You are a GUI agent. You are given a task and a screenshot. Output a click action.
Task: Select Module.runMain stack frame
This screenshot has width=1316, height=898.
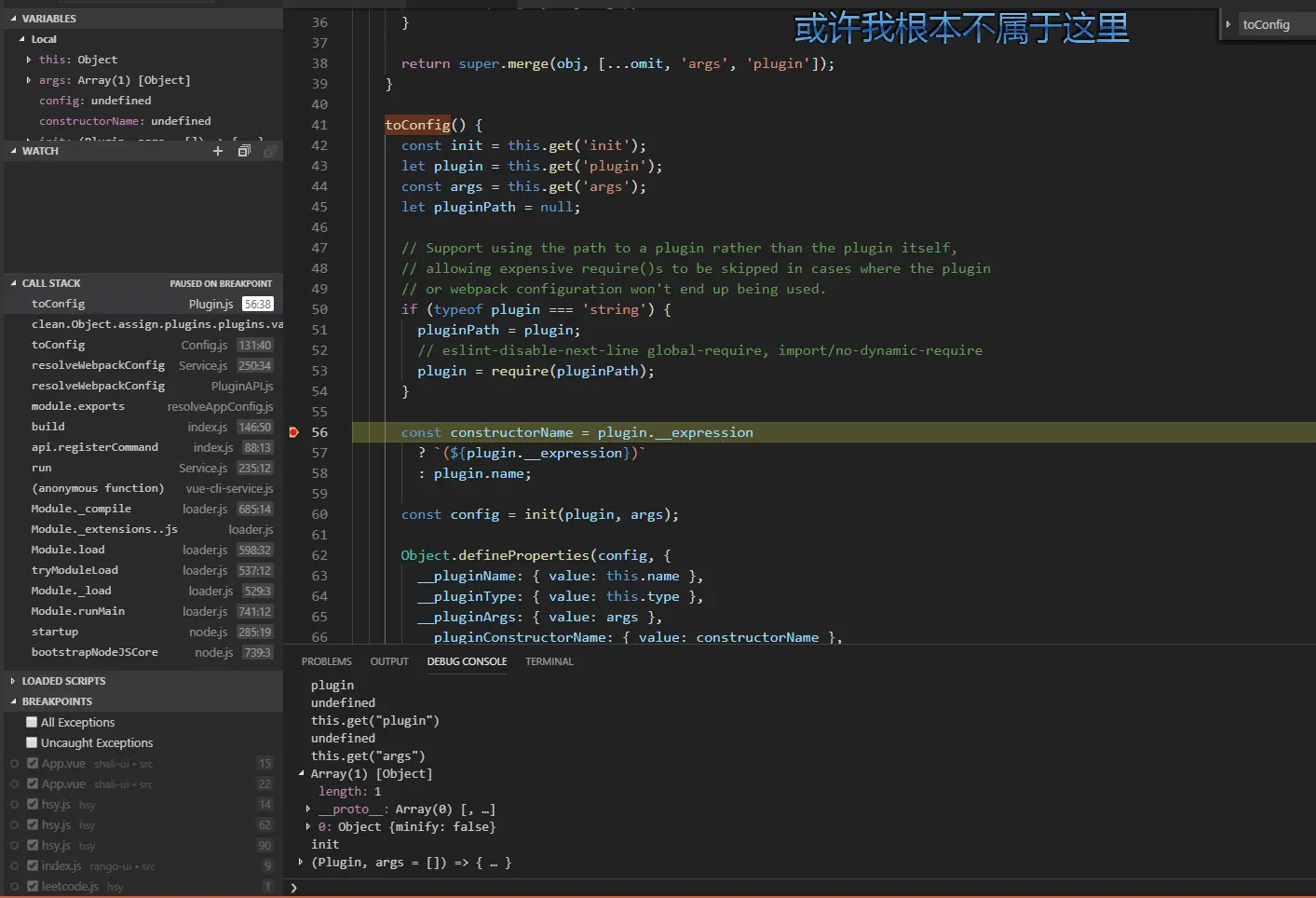143,611
